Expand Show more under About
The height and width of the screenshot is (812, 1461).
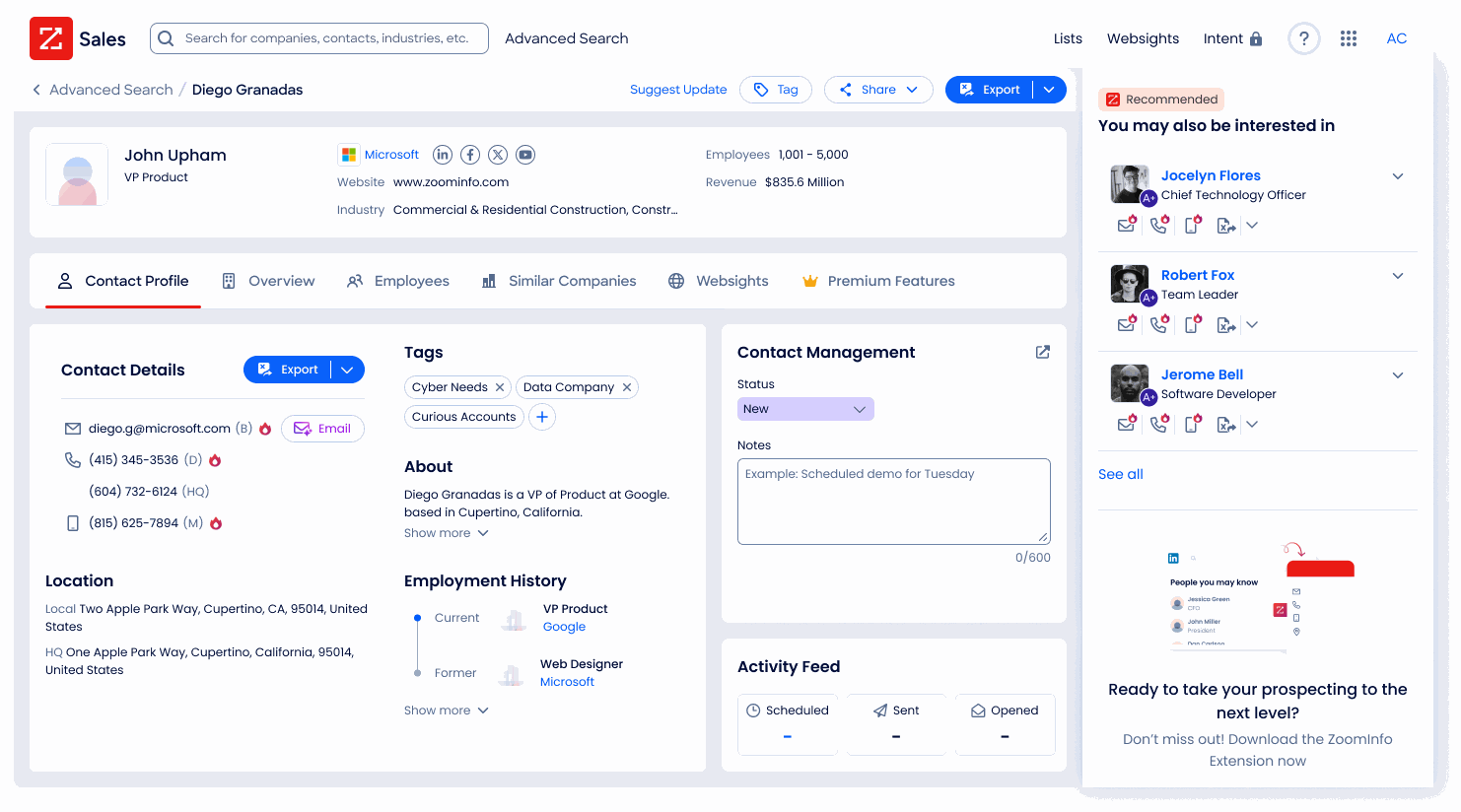click(446, 533)
